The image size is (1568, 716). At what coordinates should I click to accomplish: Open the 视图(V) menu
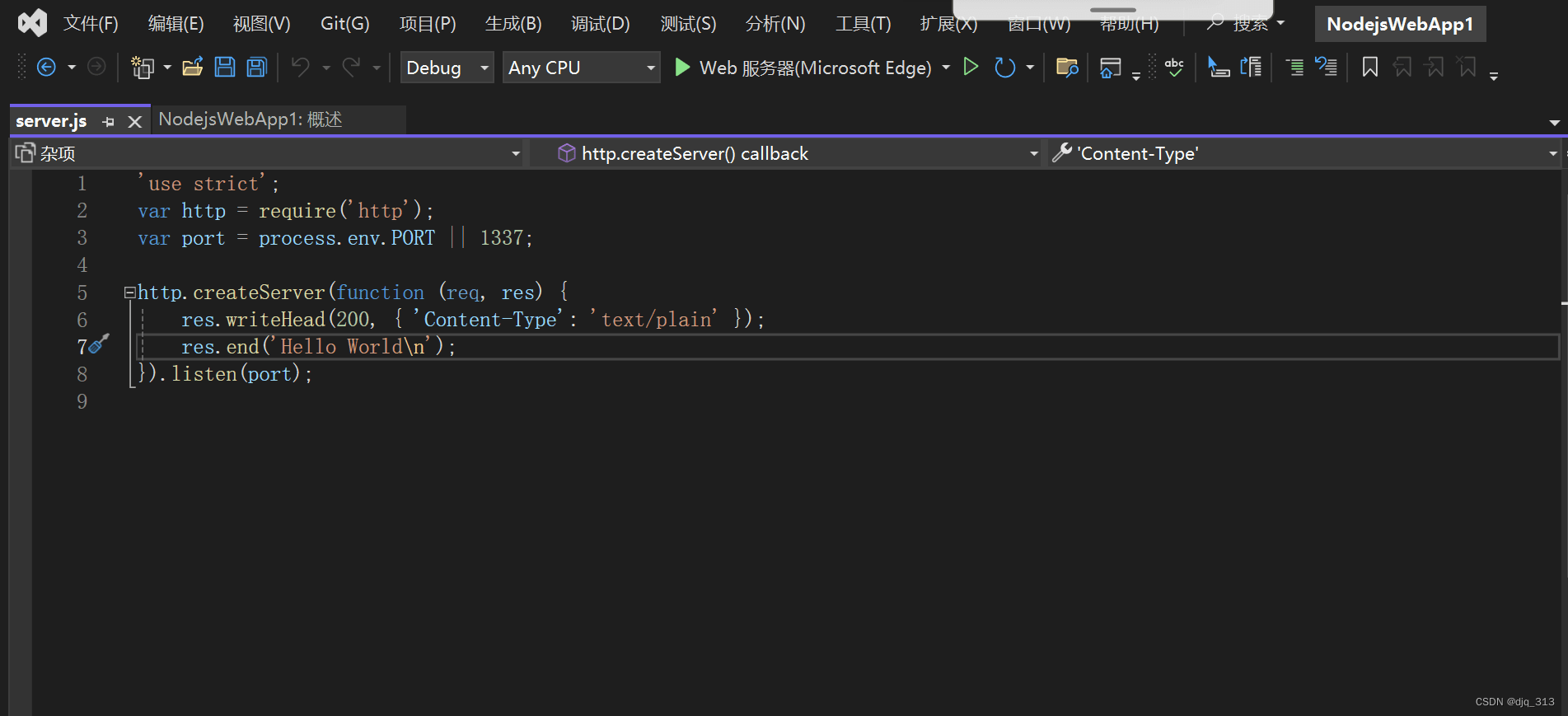pos(261,24)
